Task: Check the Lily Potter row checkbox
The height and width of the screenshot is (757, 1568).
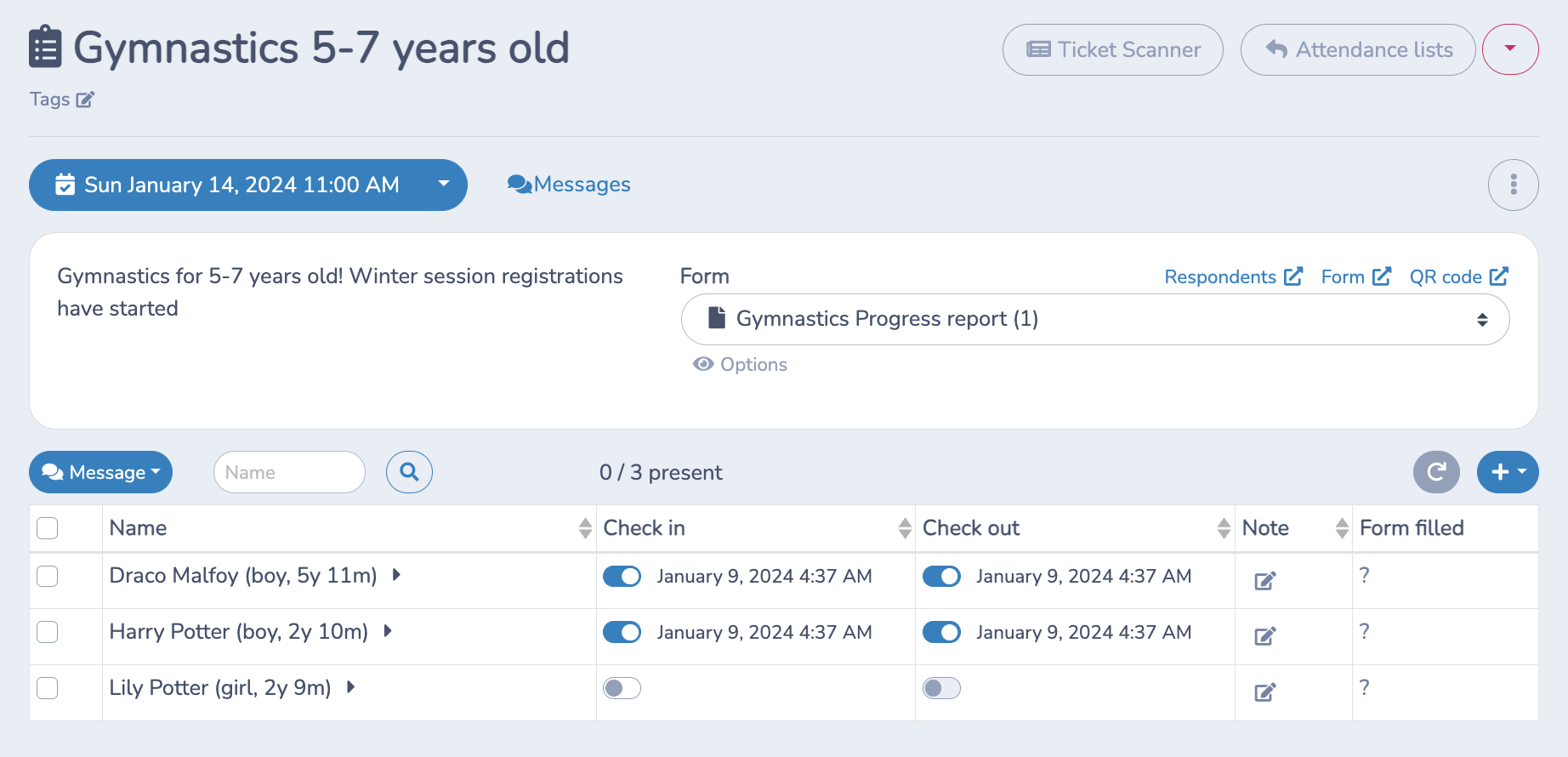Action: click(48, 688)
